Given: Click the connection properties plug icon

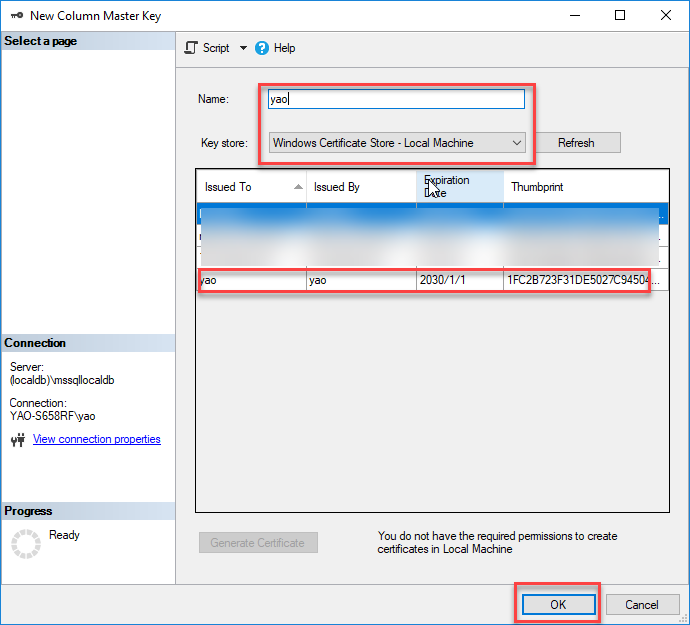Looking at the screenshot, I should pyautogui.click(x=18, y=439).
